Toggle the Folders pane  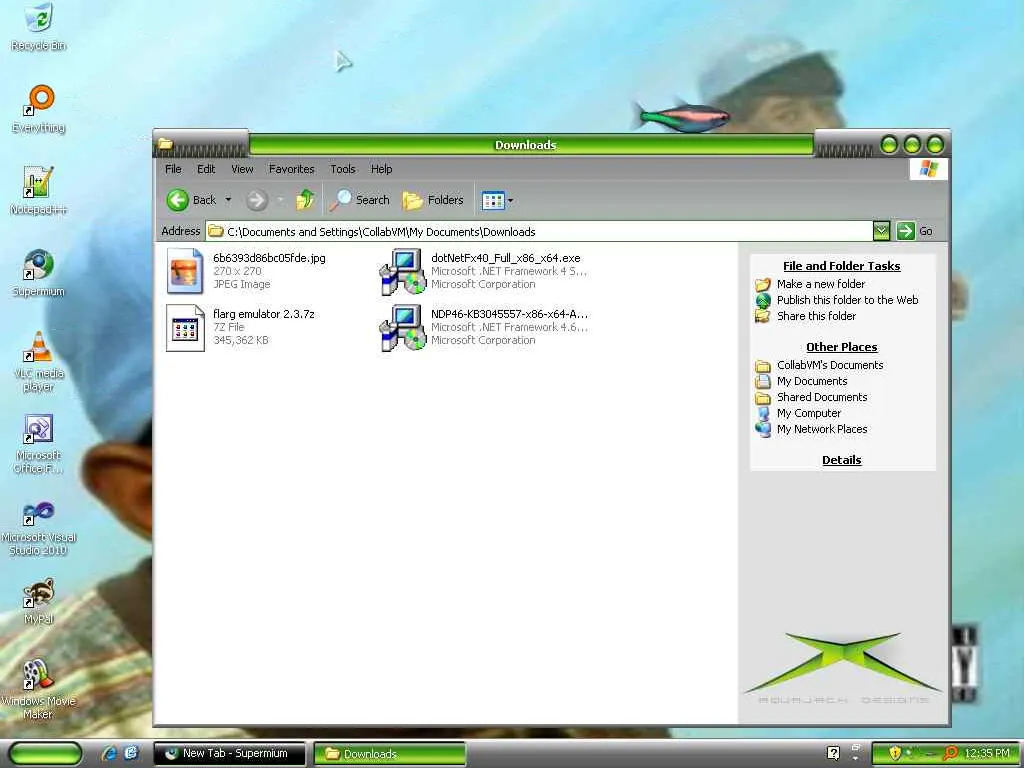[x=432, y=200]
